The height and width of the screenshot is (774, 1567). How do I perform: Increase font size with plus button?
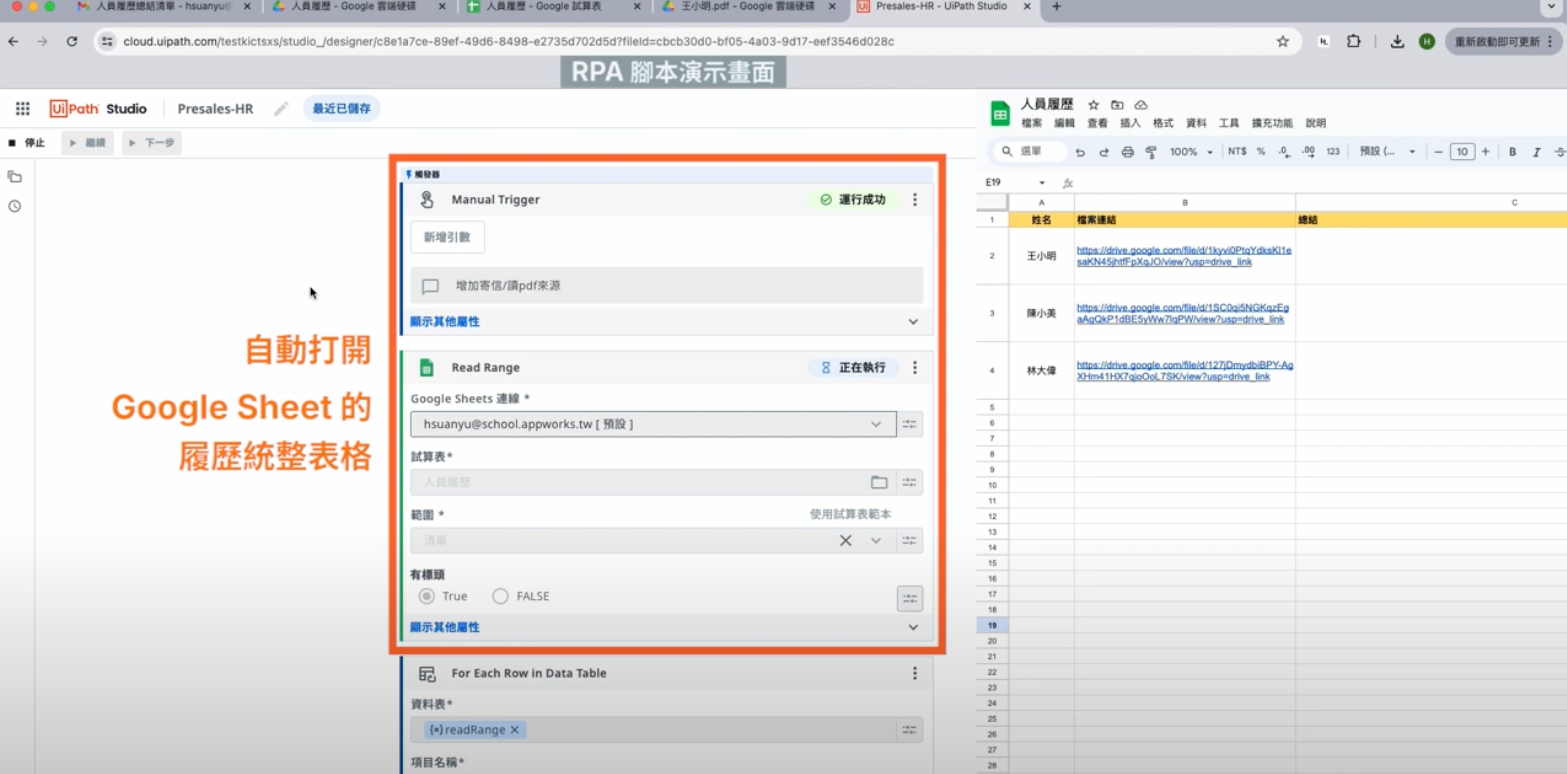point(1485,152)
